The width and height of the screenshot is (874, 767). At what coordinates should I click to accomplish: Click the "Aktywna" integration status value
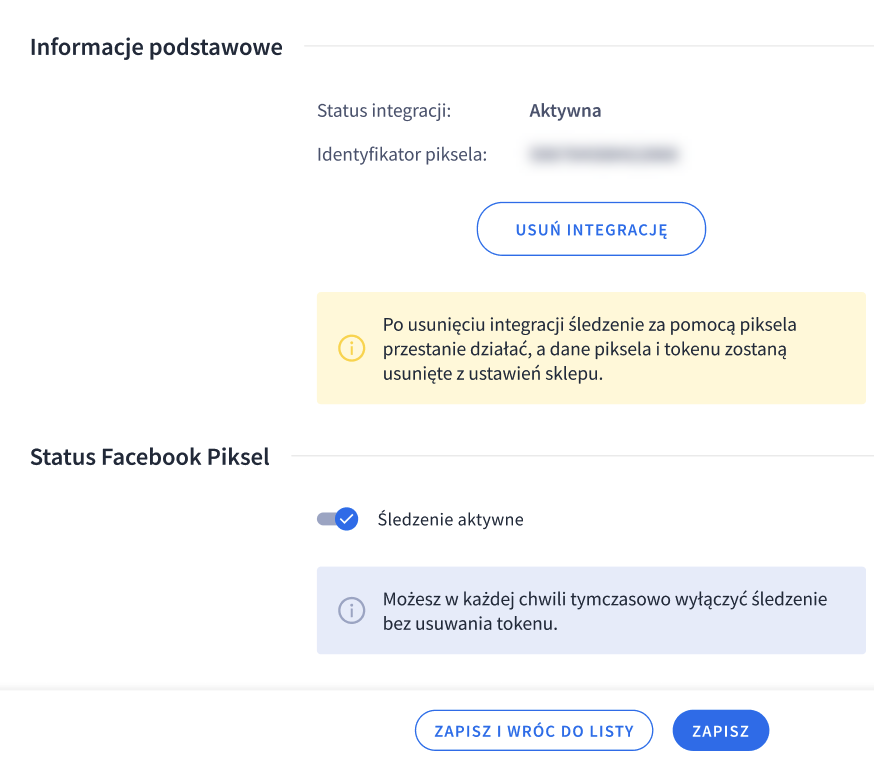[565, 111]
